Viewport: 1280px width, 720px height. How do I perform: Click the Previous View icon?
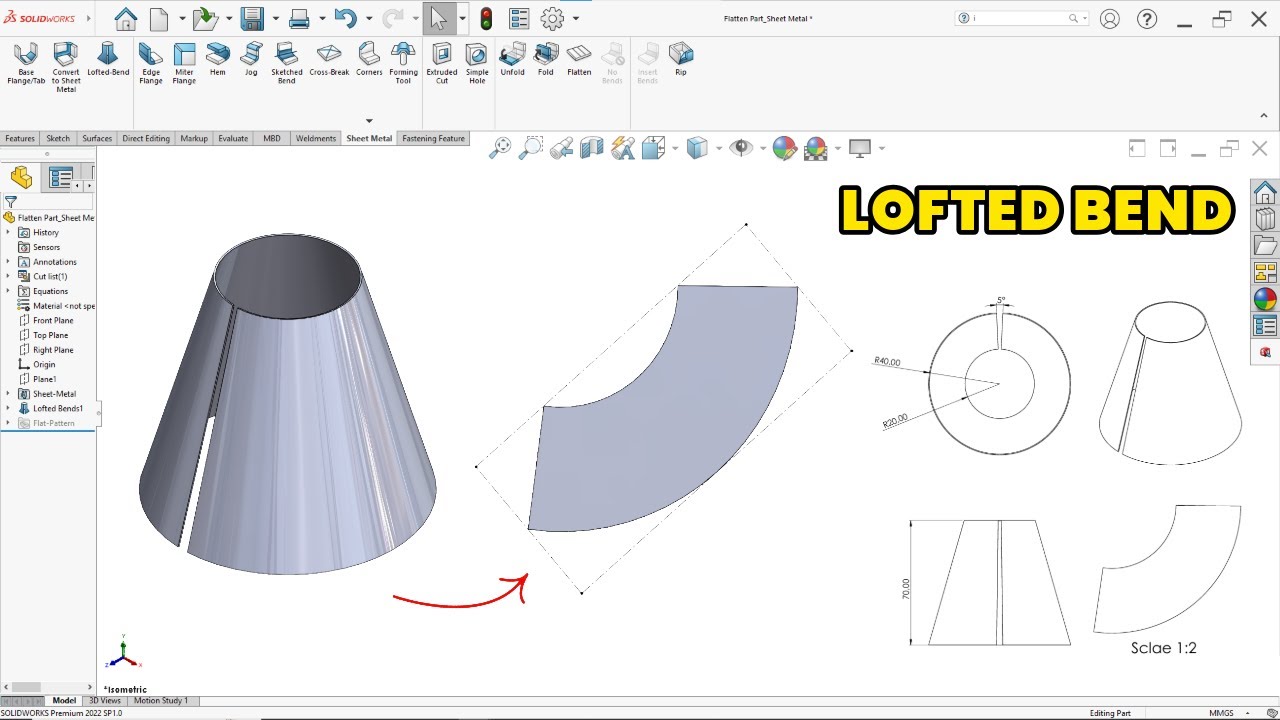(x=561, y=148)
